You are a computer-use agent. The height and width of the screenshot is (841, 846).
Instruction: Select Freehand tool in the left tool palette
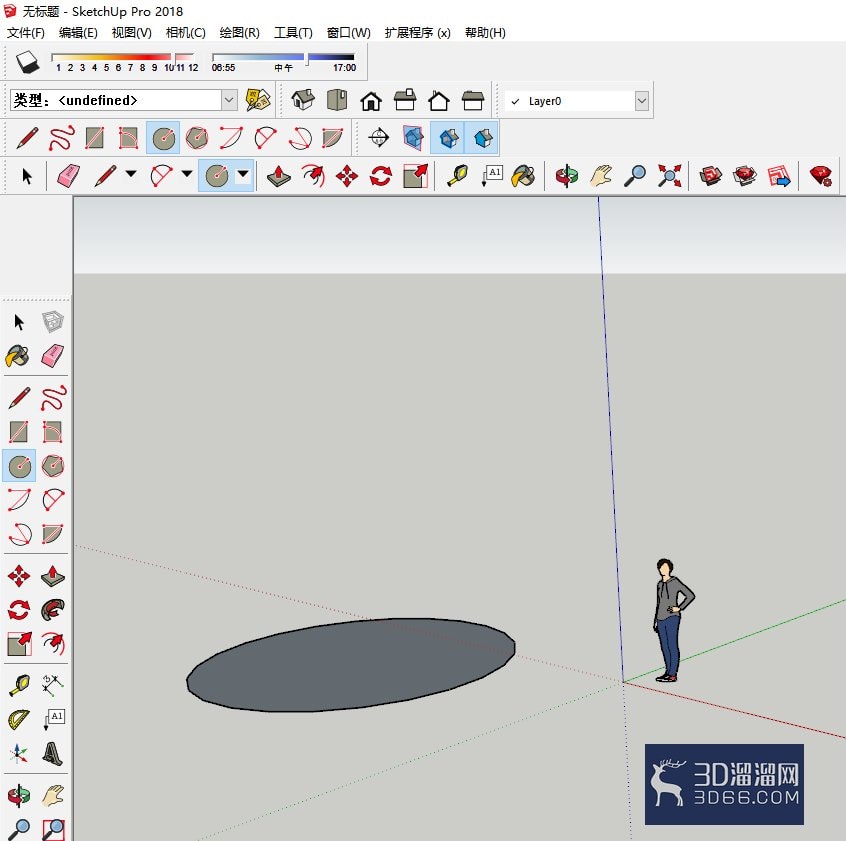(x=53, y=398)
